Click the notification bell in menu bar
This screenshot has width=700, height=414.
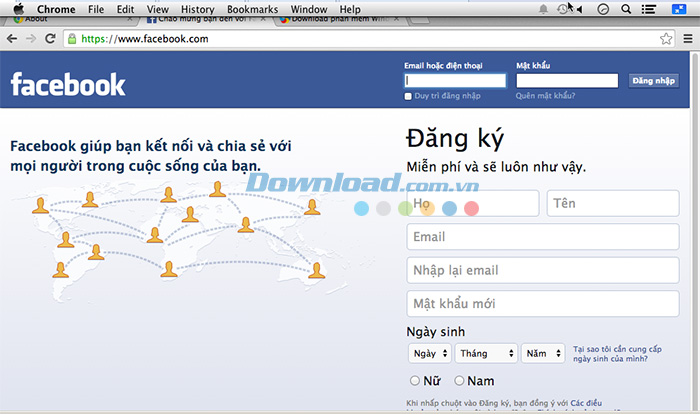543,9
